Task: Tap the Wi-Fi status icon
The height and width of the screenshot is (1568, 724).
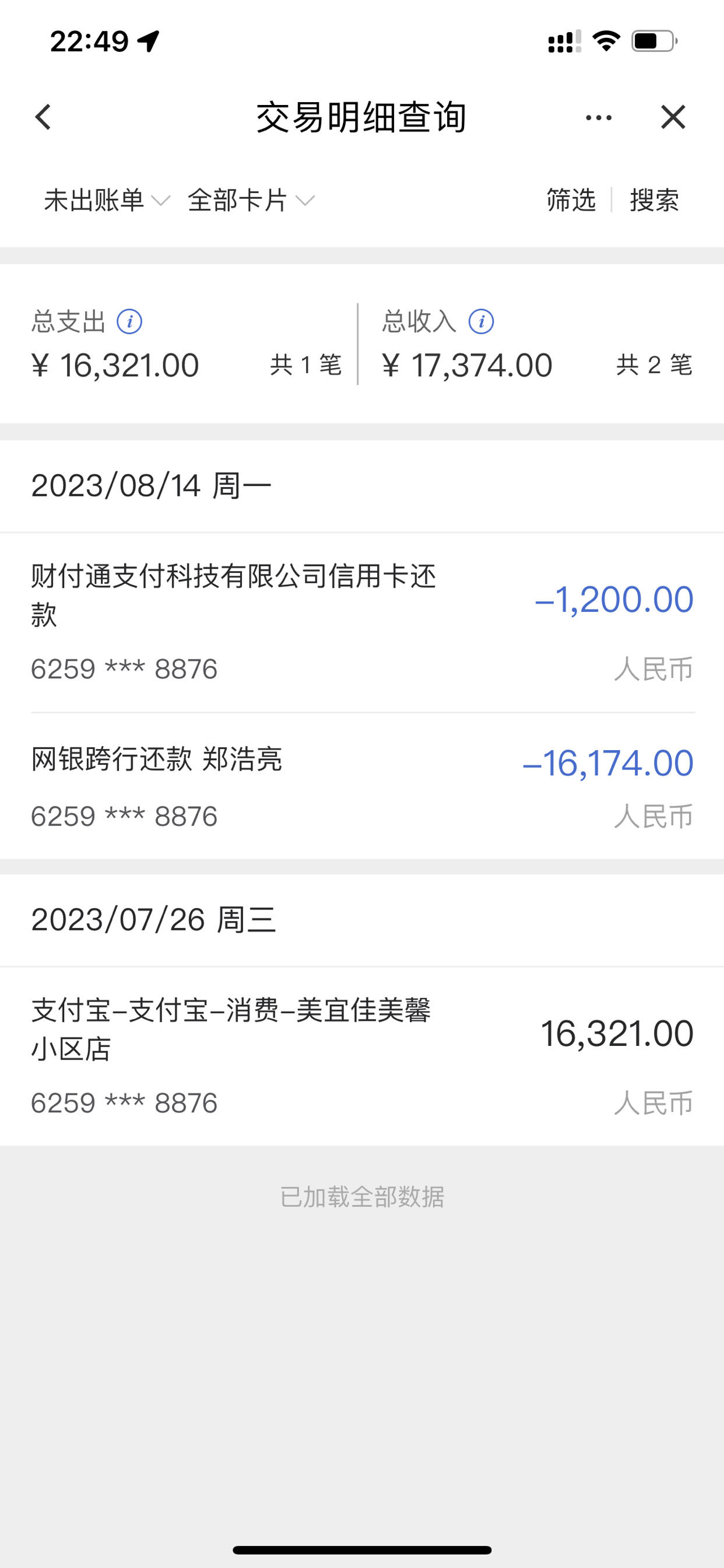Action: coord(606,41)
